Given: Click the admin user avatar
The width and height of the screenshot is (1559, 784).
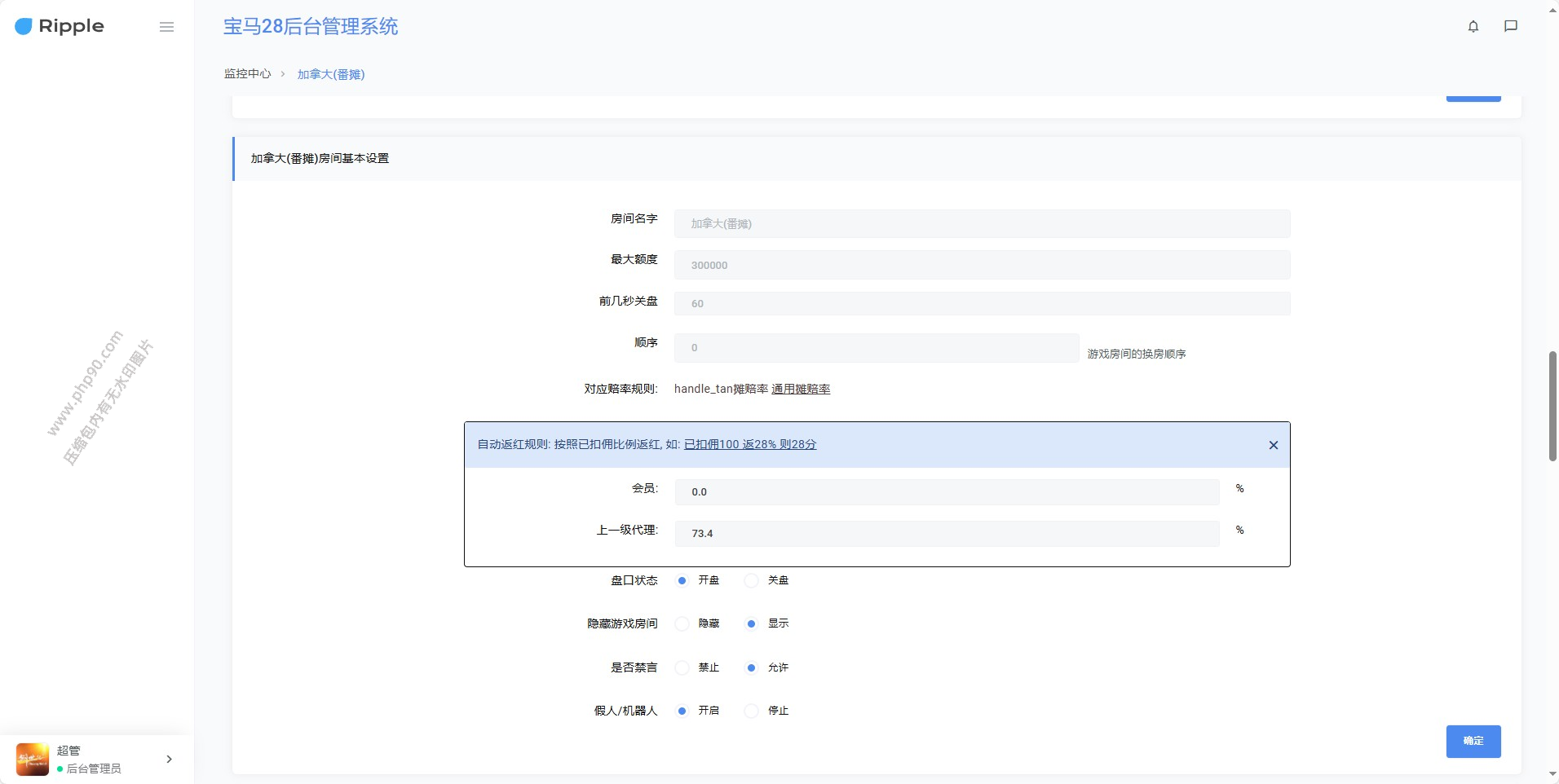Looking at the screenshot, I should tap(33, 759).
